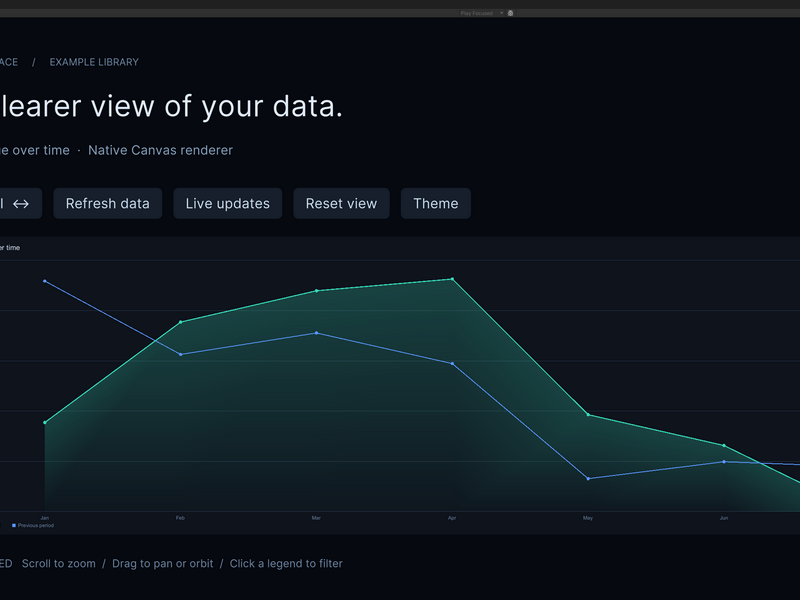Click the Apr x-axis label
The image size is (800, 600).
pyautogui.click(x=452, y=518)
